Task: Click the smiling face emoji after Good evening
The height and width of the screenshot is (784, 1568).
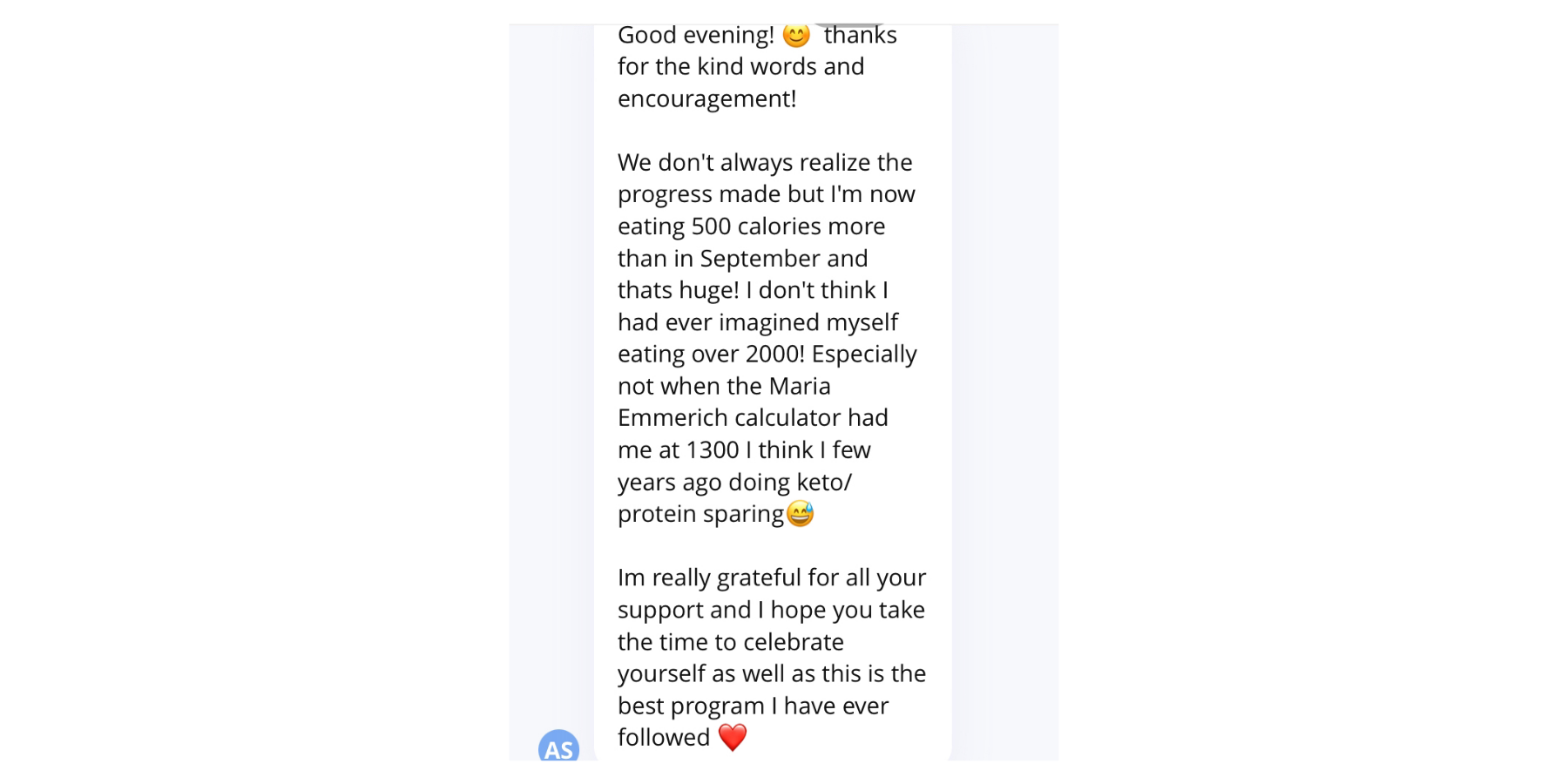Action: click(796, 36)
